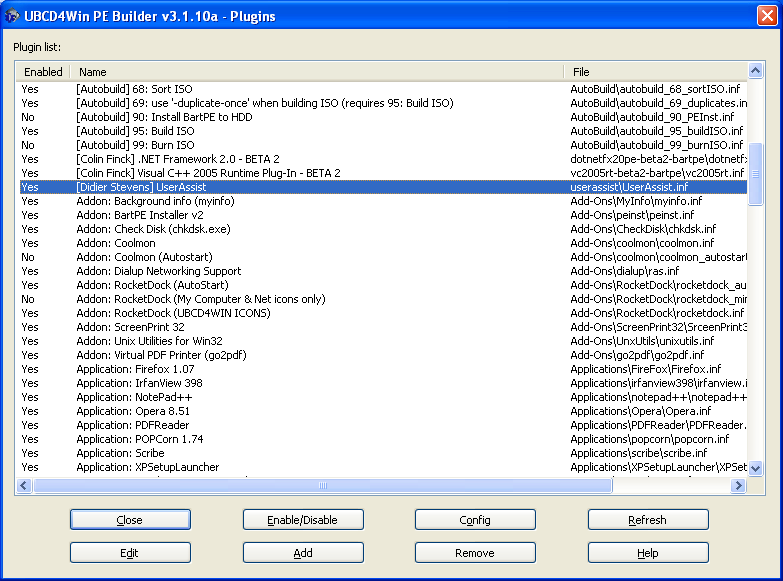Image resolution: width=783 pixels, height=581 pixels.
Task: Select 'Addon: Virtual PDF Printer (go2pdf)' row
Action: click(383, 355)
